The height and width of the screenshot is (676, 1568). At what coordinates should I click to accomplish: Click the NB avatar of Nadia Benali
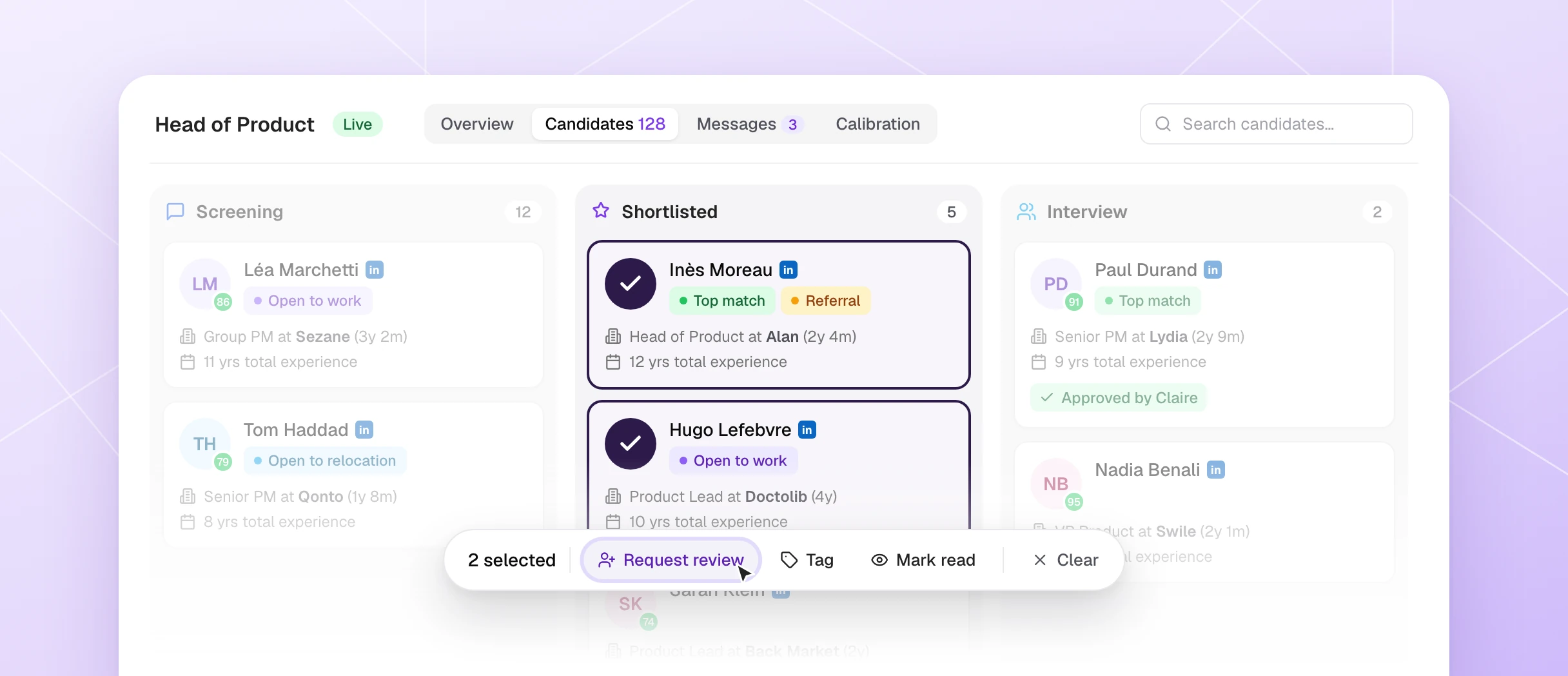coord(1056,484)
